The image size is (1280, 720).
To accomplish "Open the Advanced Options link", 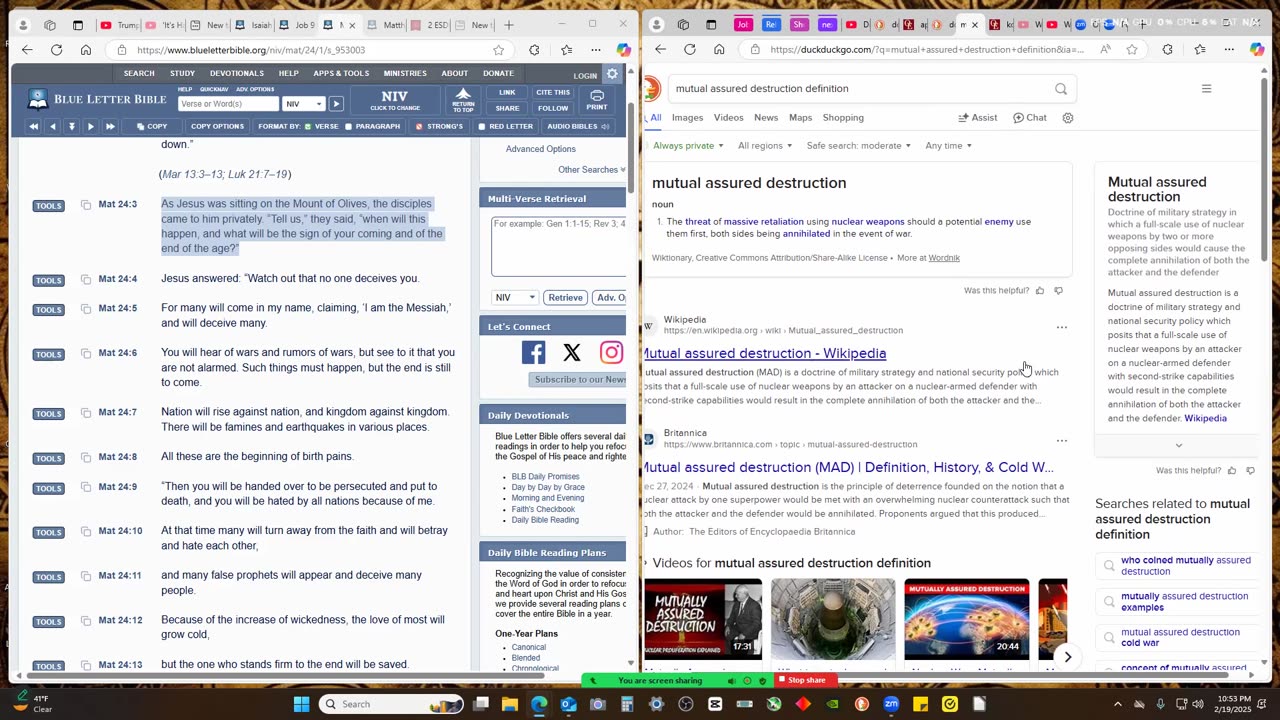I will point(540,149).
